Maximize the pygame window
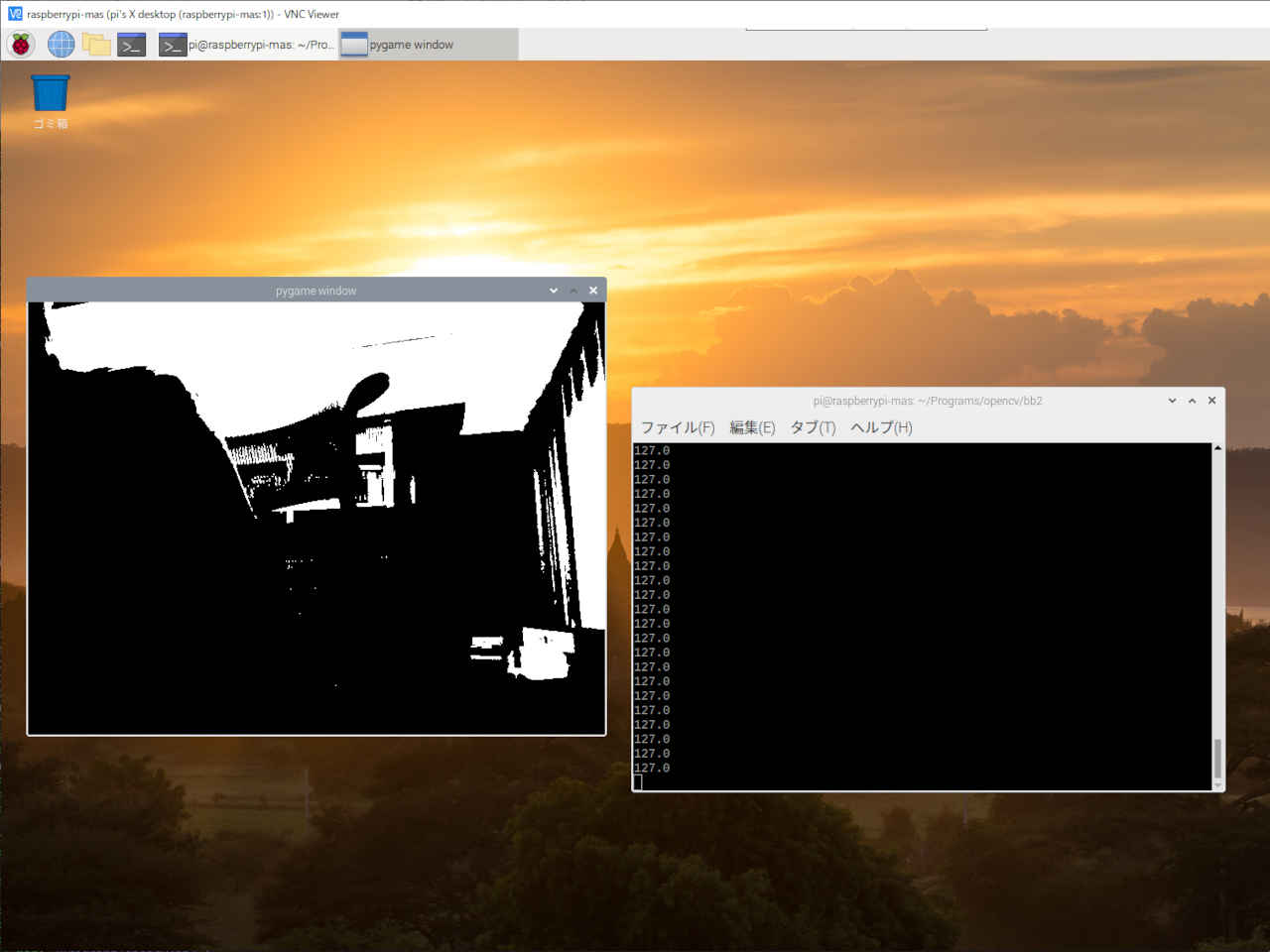The image size is (1270, 952). click(573, 291)
